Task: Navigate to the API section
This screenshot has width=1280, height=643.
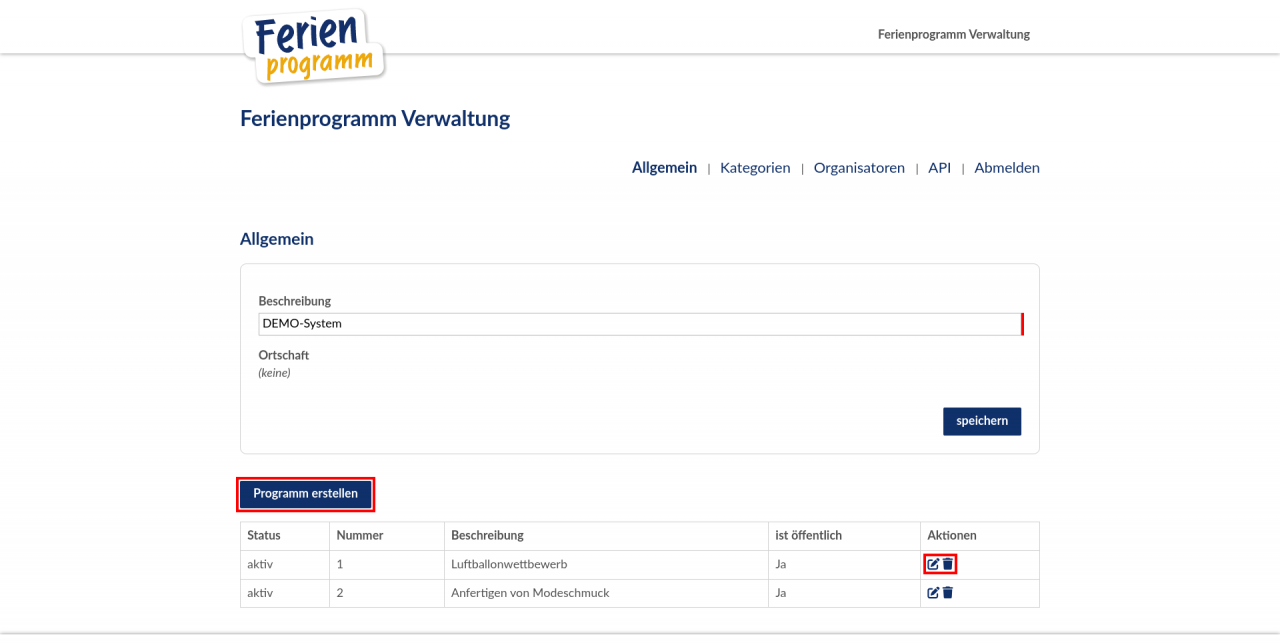Action: point(939,168)
